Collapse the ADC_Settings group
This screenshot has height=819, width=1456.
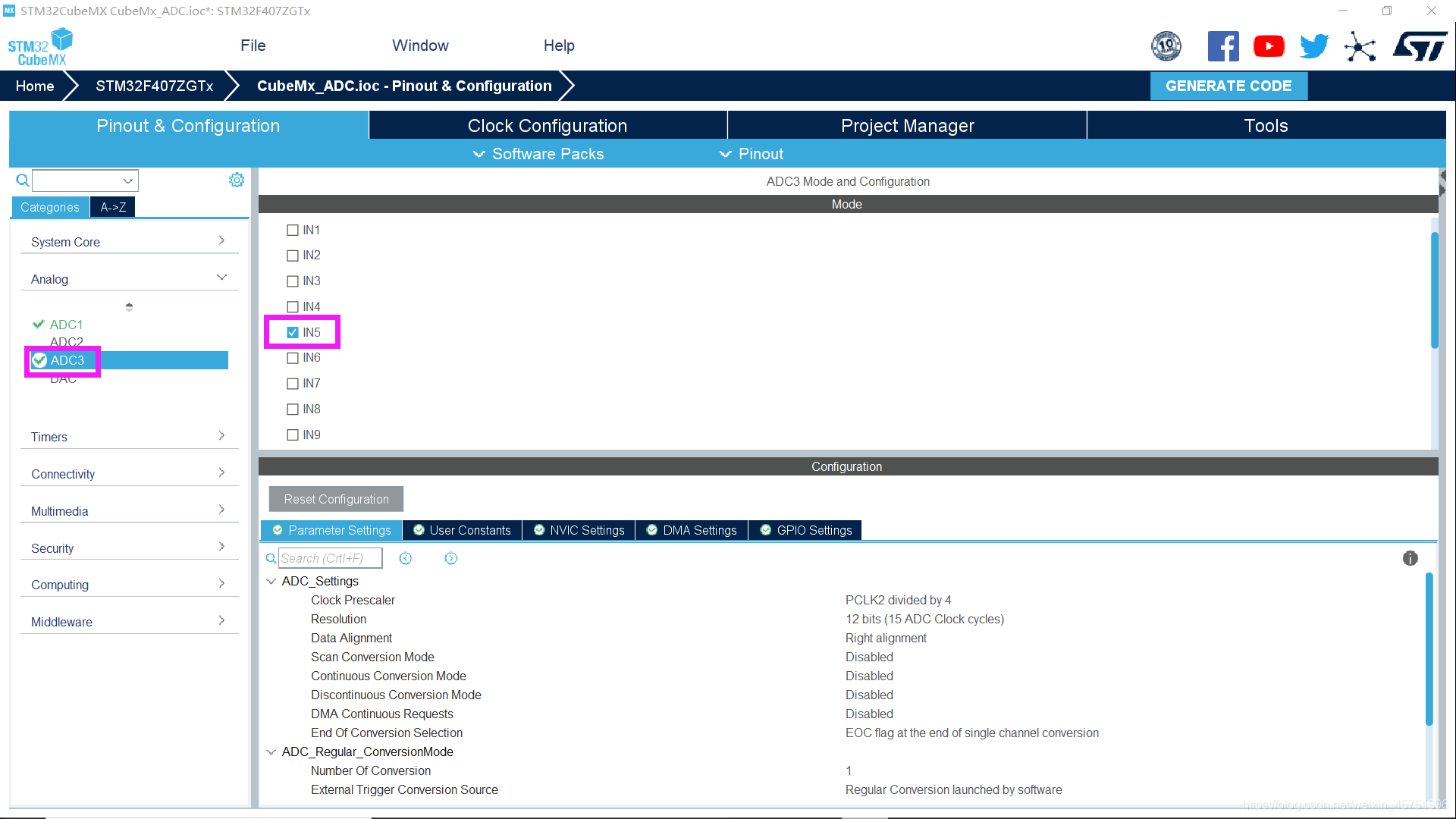pyautogui.click(x=271, y=581)
